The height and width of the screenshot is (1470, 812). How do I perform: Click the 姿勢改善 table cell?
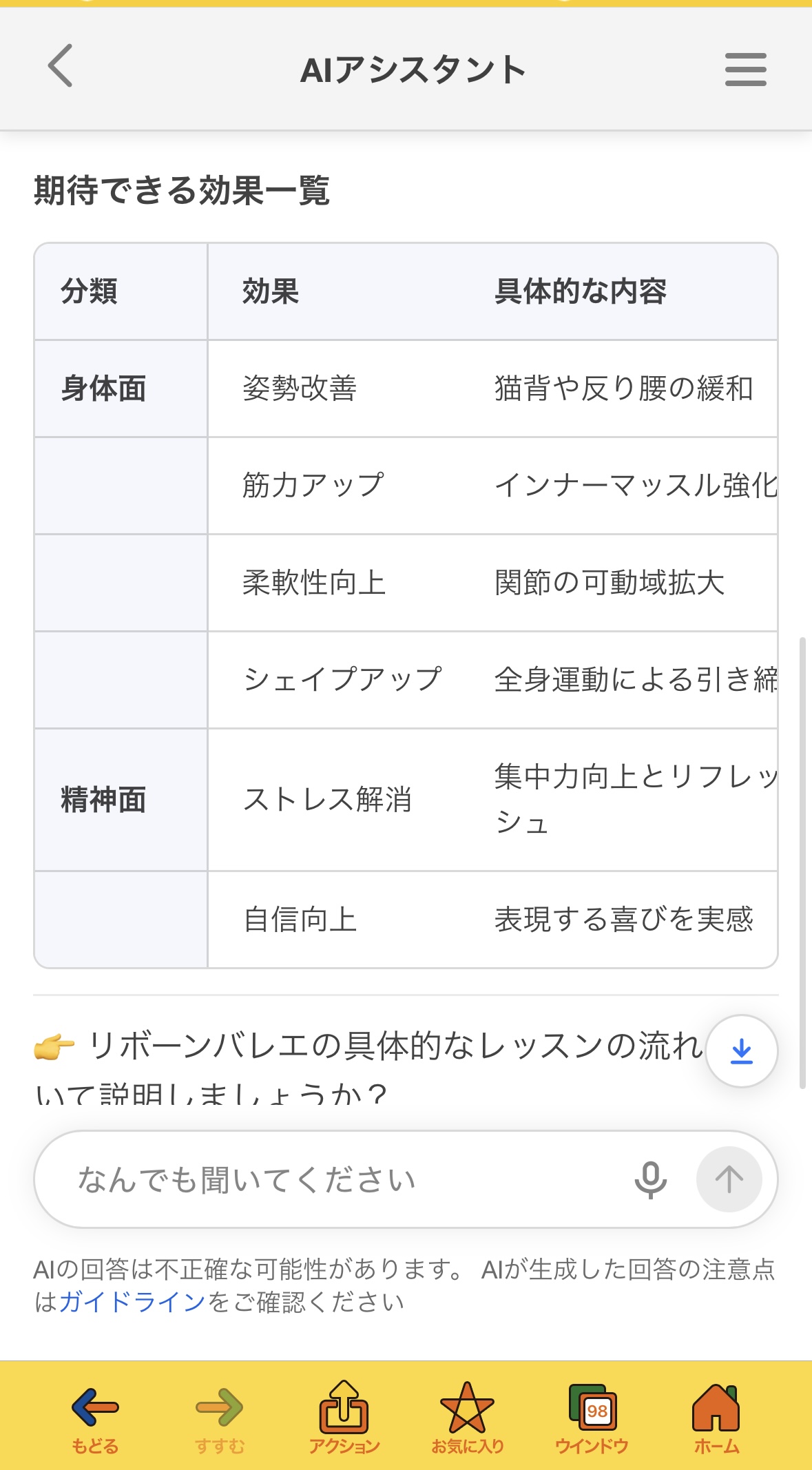coord(300,389)
